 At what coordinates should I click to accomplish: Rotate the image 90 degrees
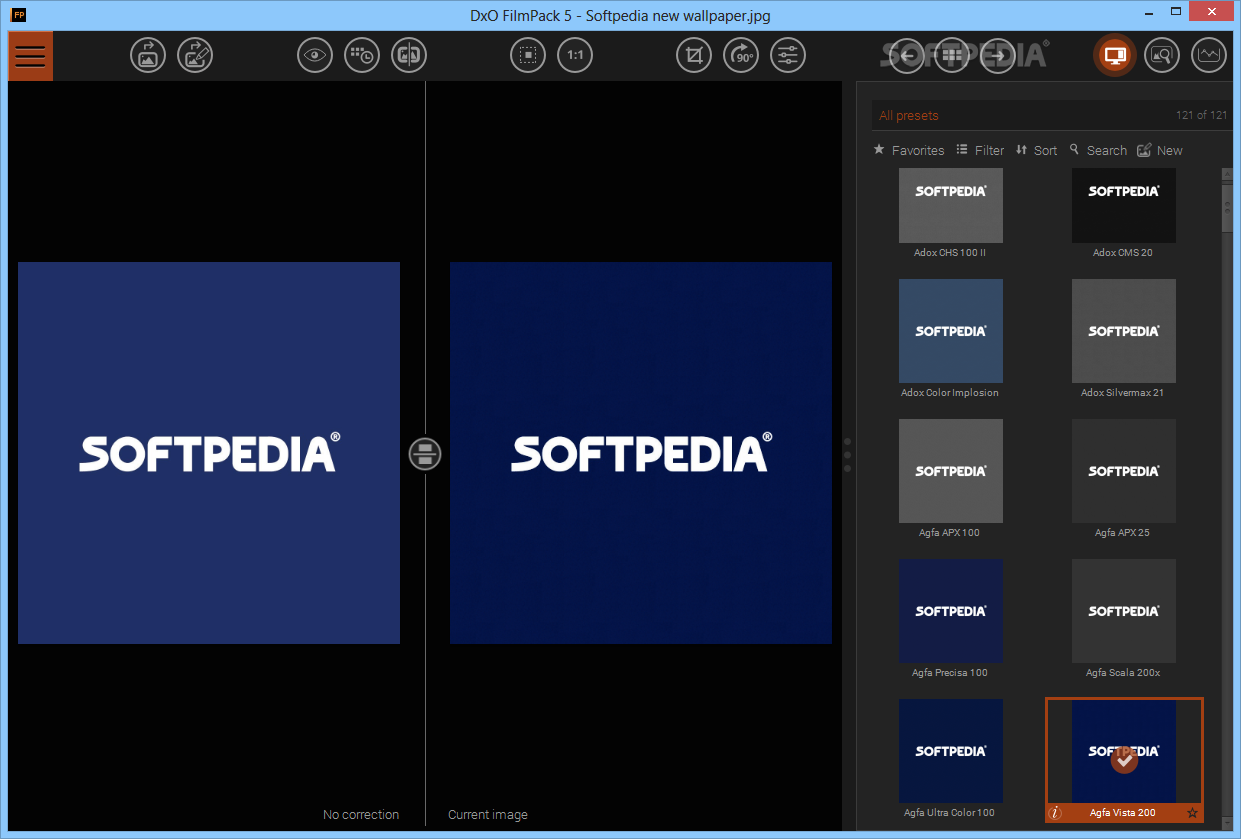coord(742,55)
